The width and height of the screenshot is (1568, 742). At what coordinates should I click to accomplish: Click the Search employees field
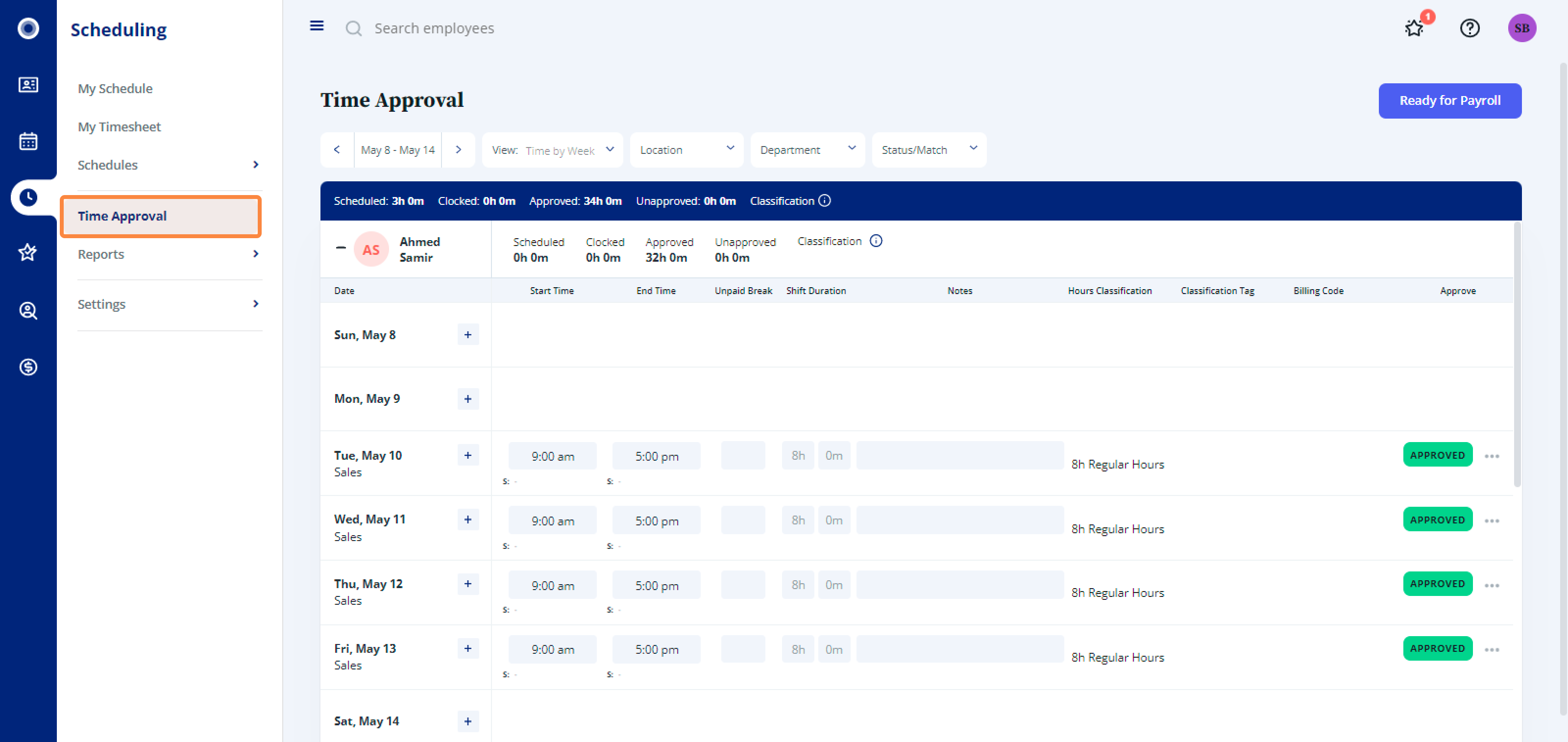pos(434,28)
